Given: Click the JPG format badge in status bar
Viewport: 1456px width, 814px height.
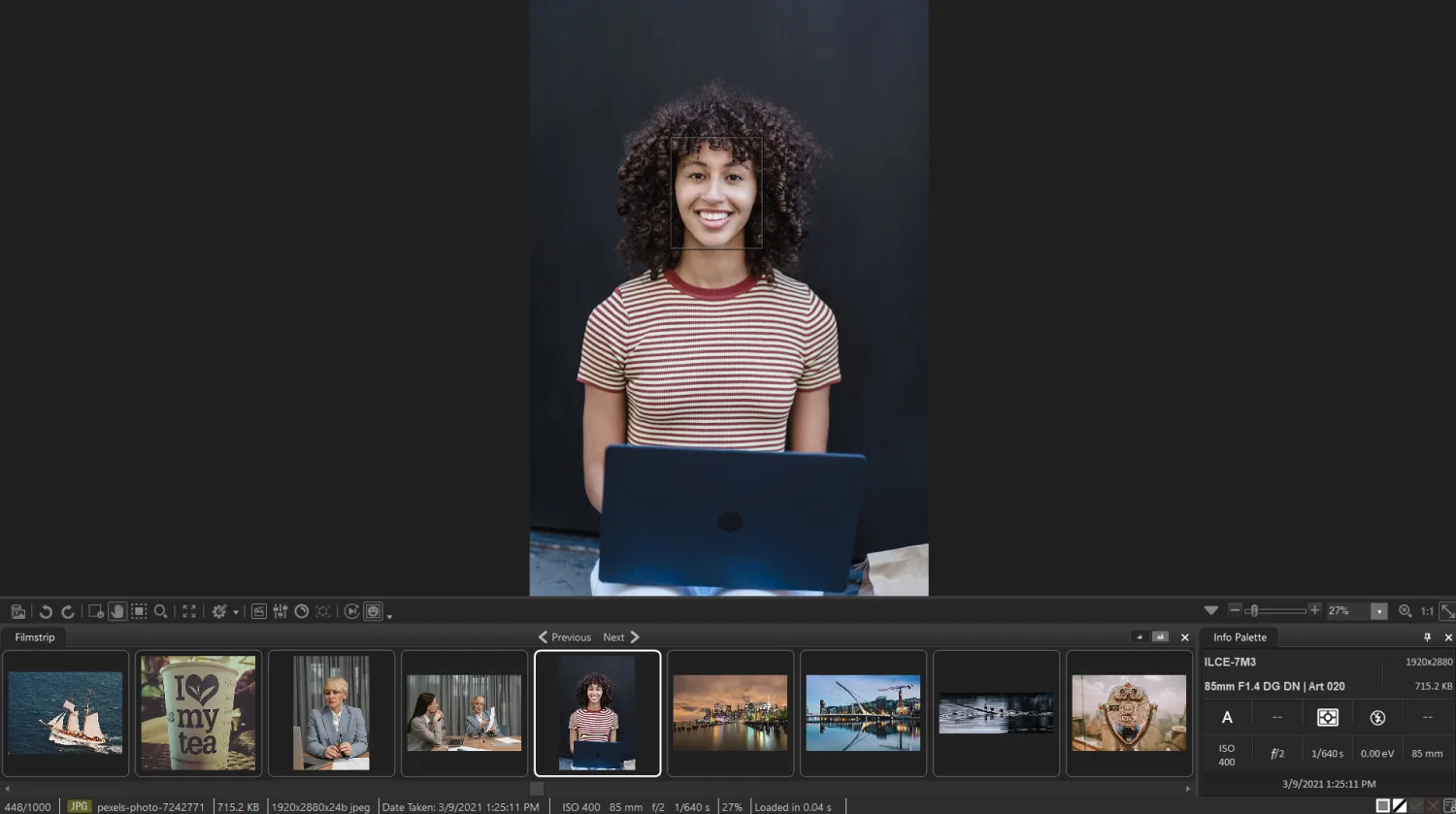Looking at the screenshot, I should [x=79, y=806].
